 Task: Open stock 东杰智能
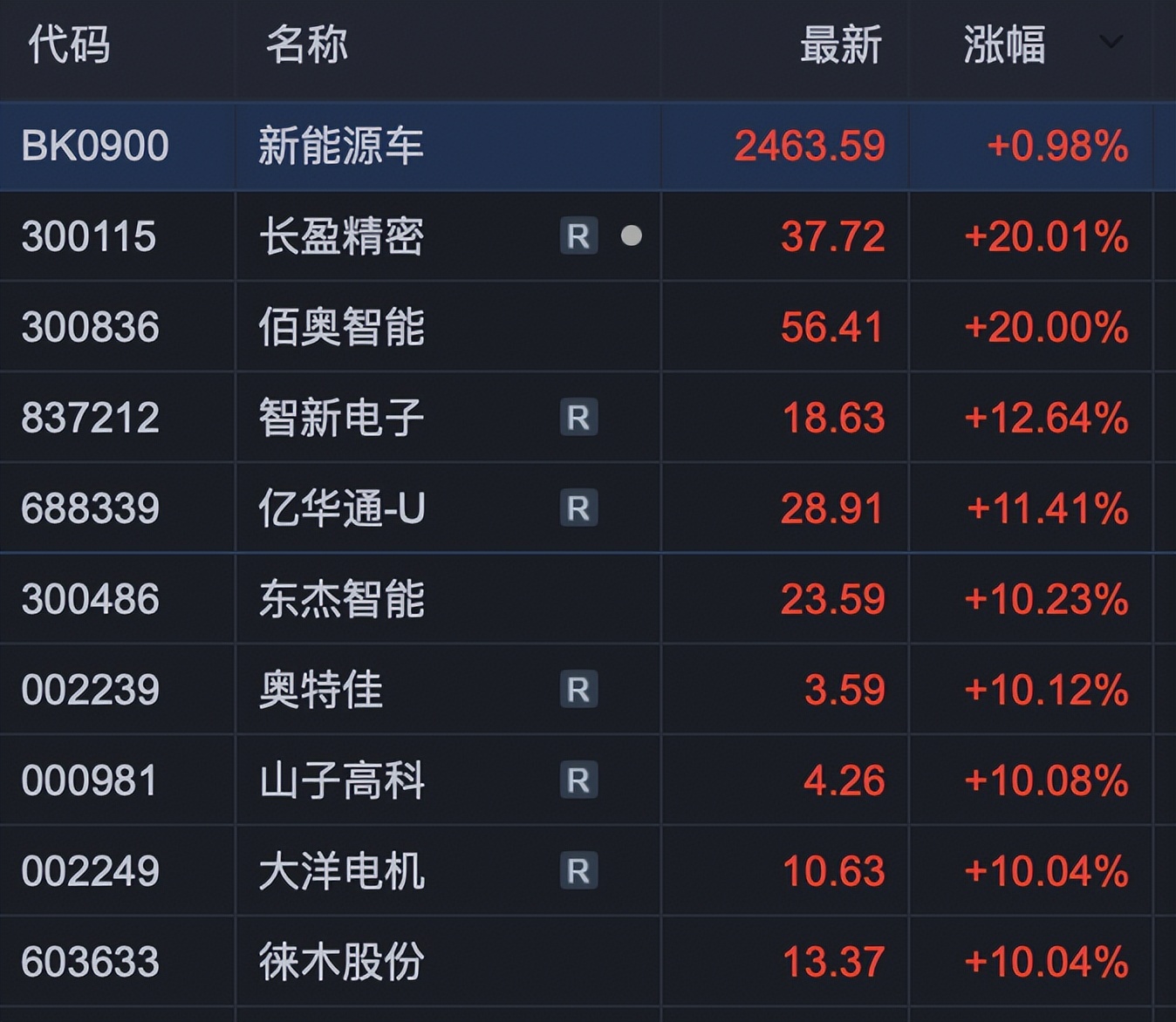pyautogui.click(x=341, y=599)
